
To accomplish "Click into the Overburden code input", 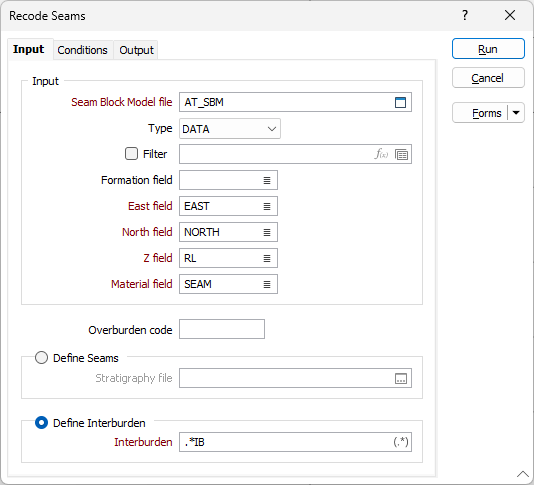I will pos(222,329).
